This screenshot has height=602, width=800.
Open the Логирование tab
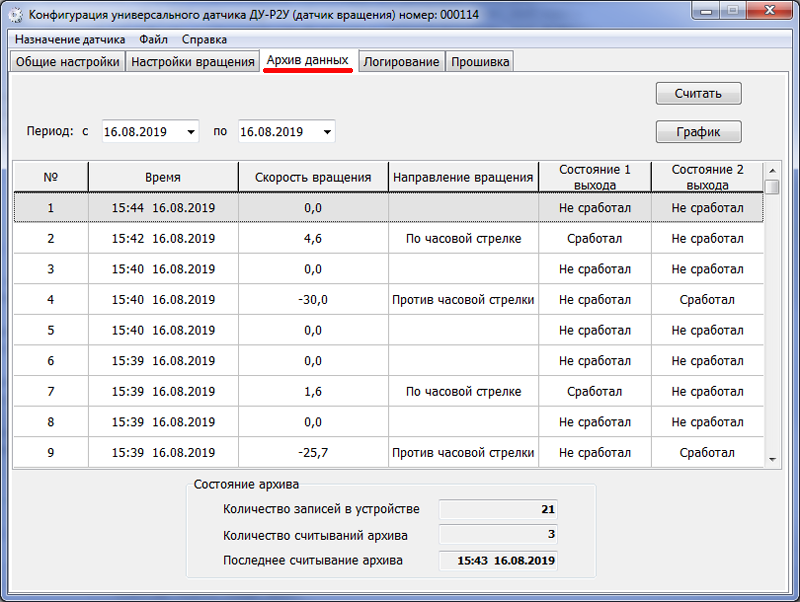click(401, 62)
